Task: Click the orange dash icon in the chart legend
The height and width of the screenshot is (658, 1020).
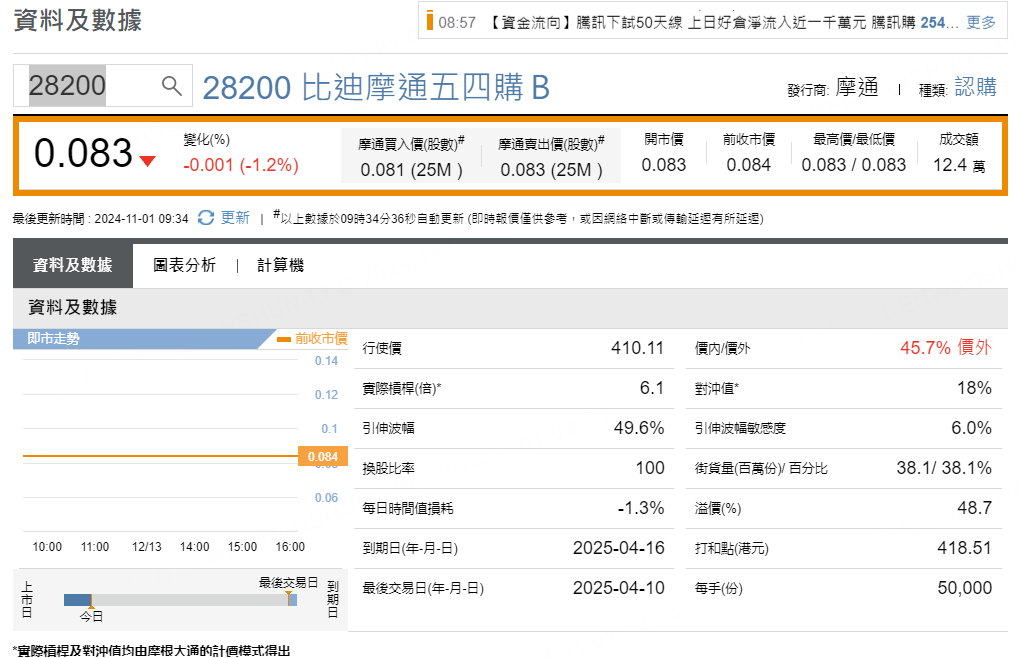Action: [284, 339]
